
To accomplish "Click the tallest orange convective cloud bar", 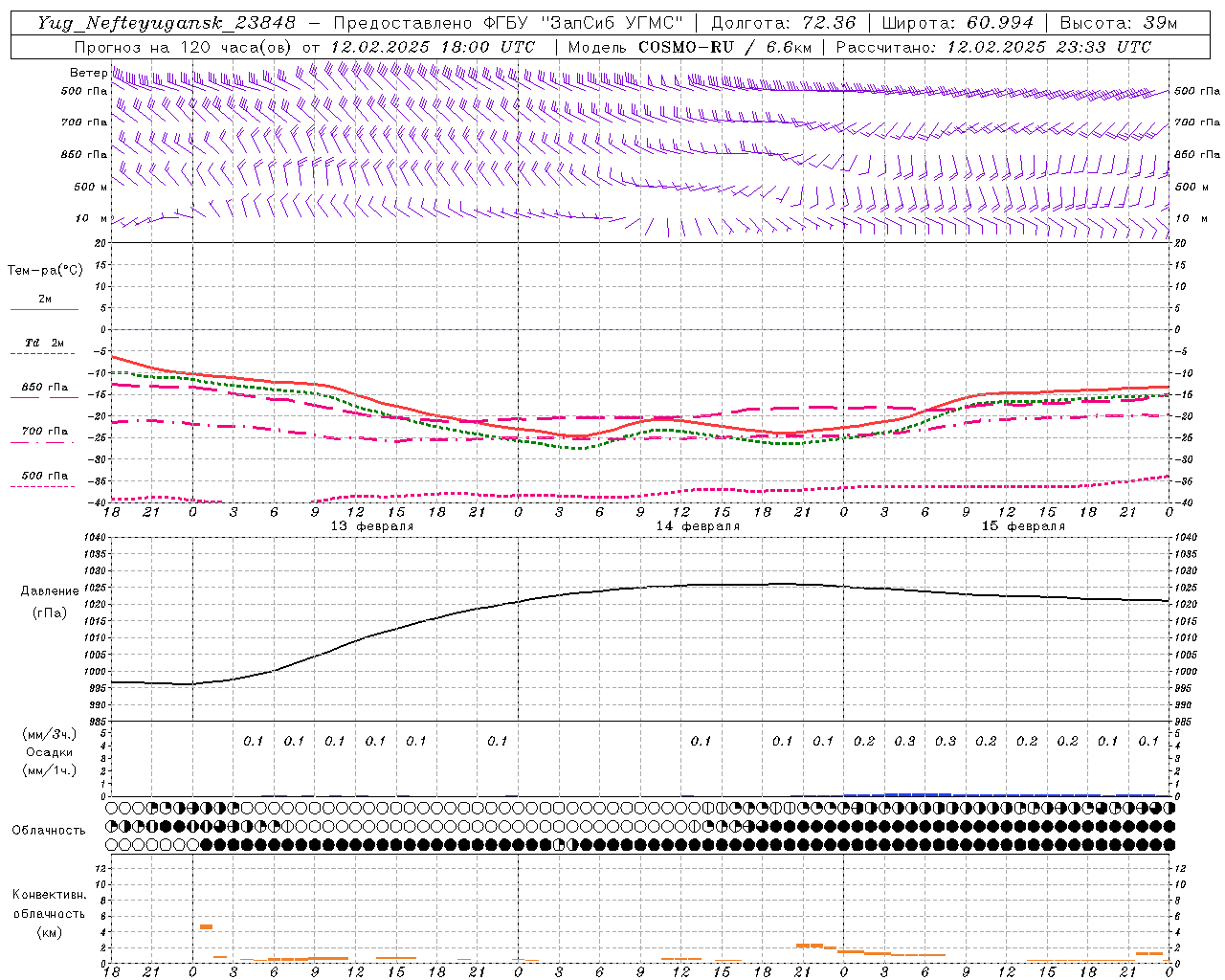I will pos(206,926).
